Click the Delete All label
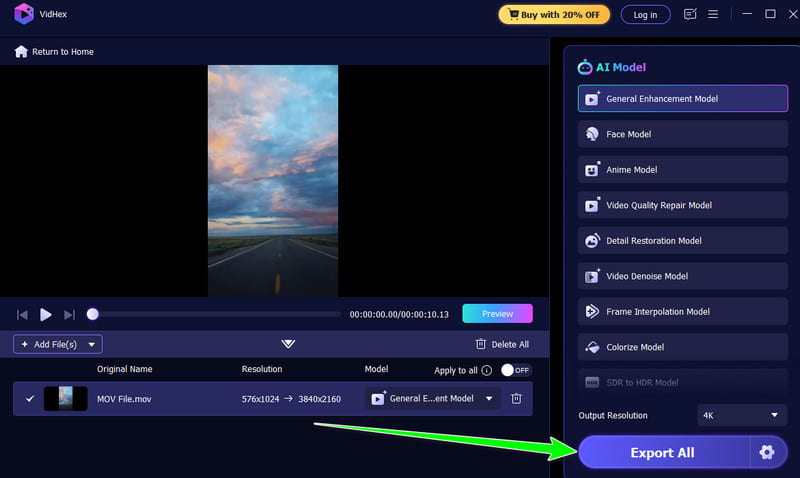This screenshot has height=478, width=800. coord(510,344)
